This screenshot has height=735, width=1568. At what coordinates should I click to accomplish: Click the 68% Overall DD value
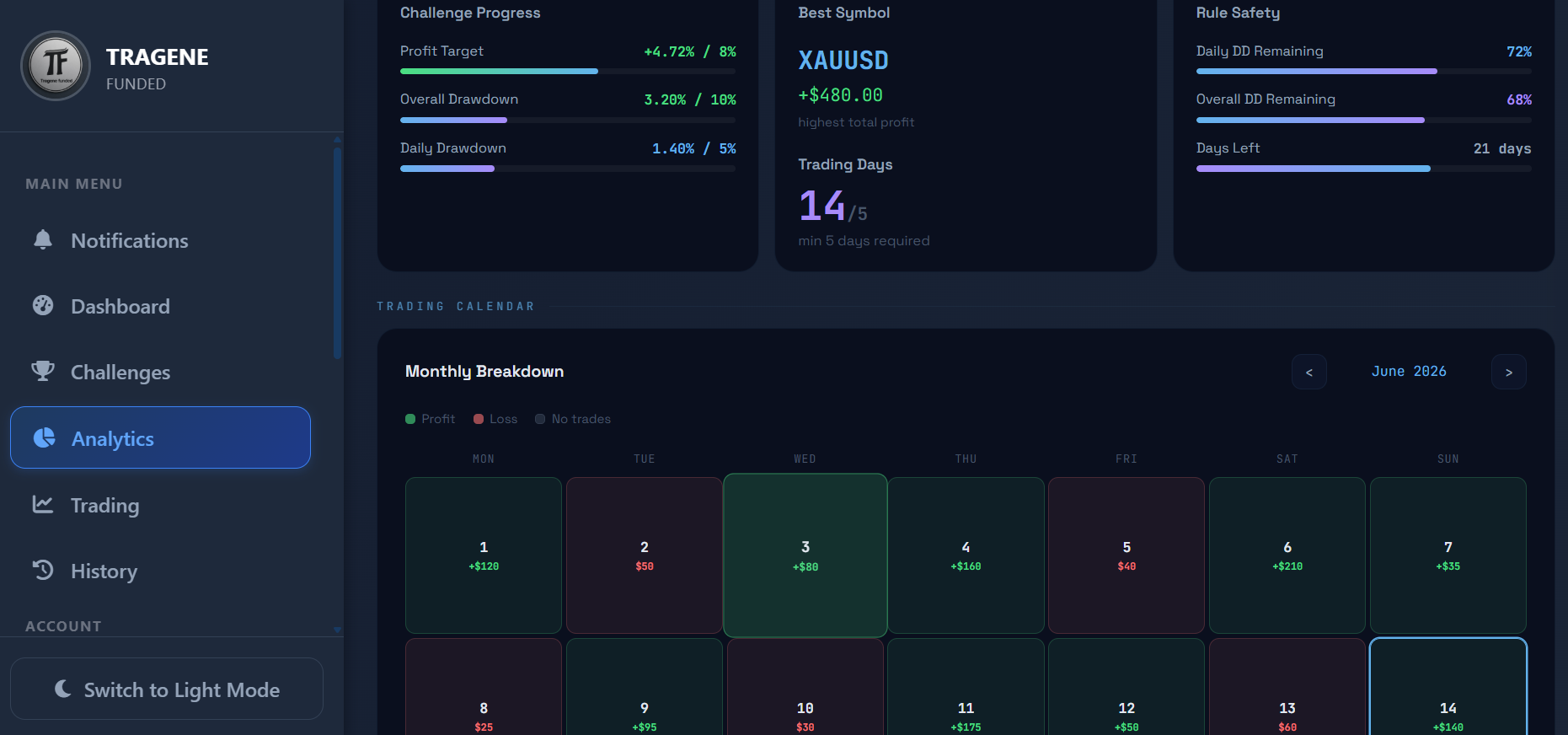click(1519, 99)
